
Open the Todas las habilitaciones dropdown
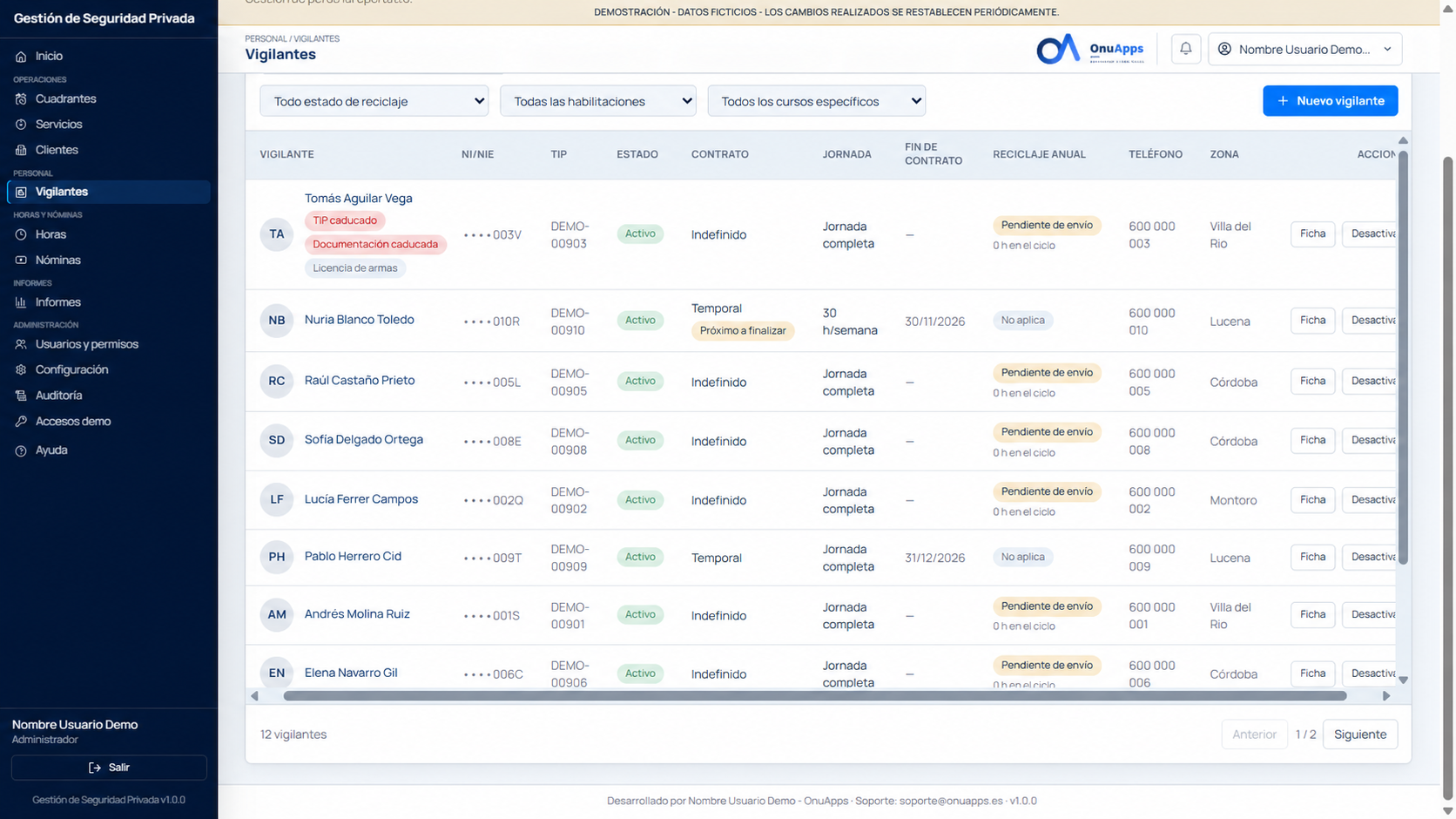598,101
